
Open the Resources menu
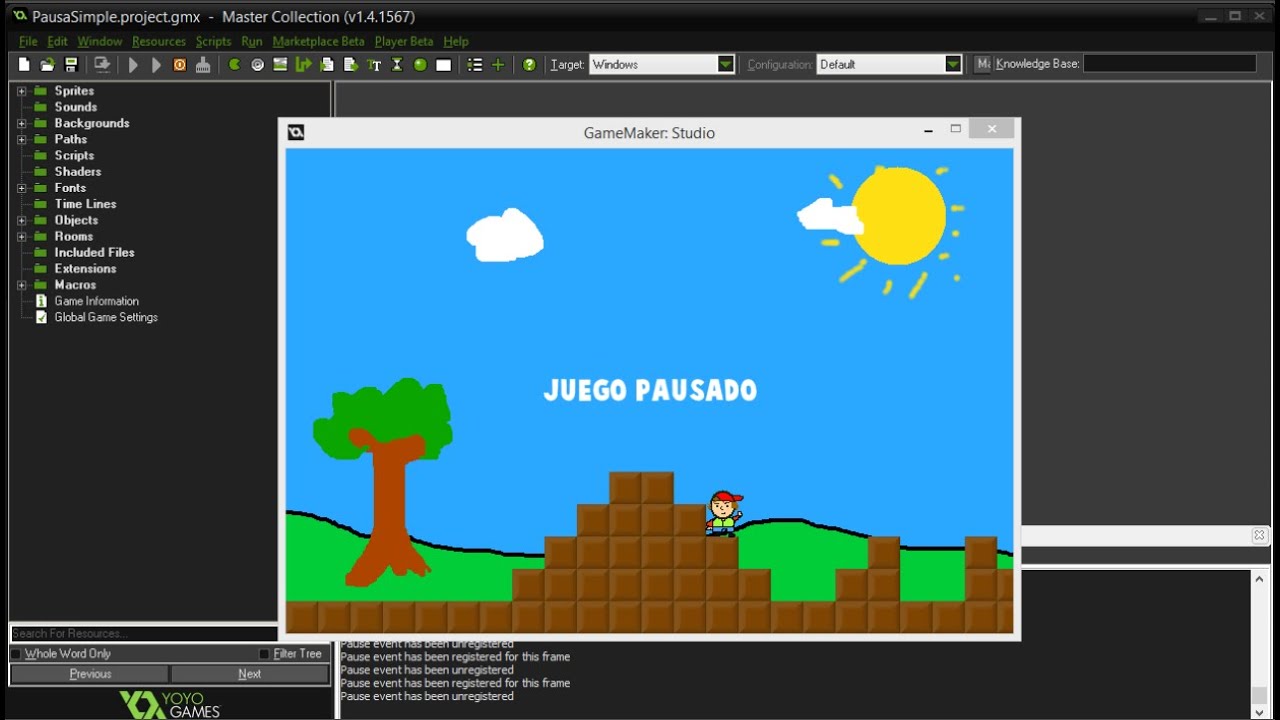(x=159, y=41)
